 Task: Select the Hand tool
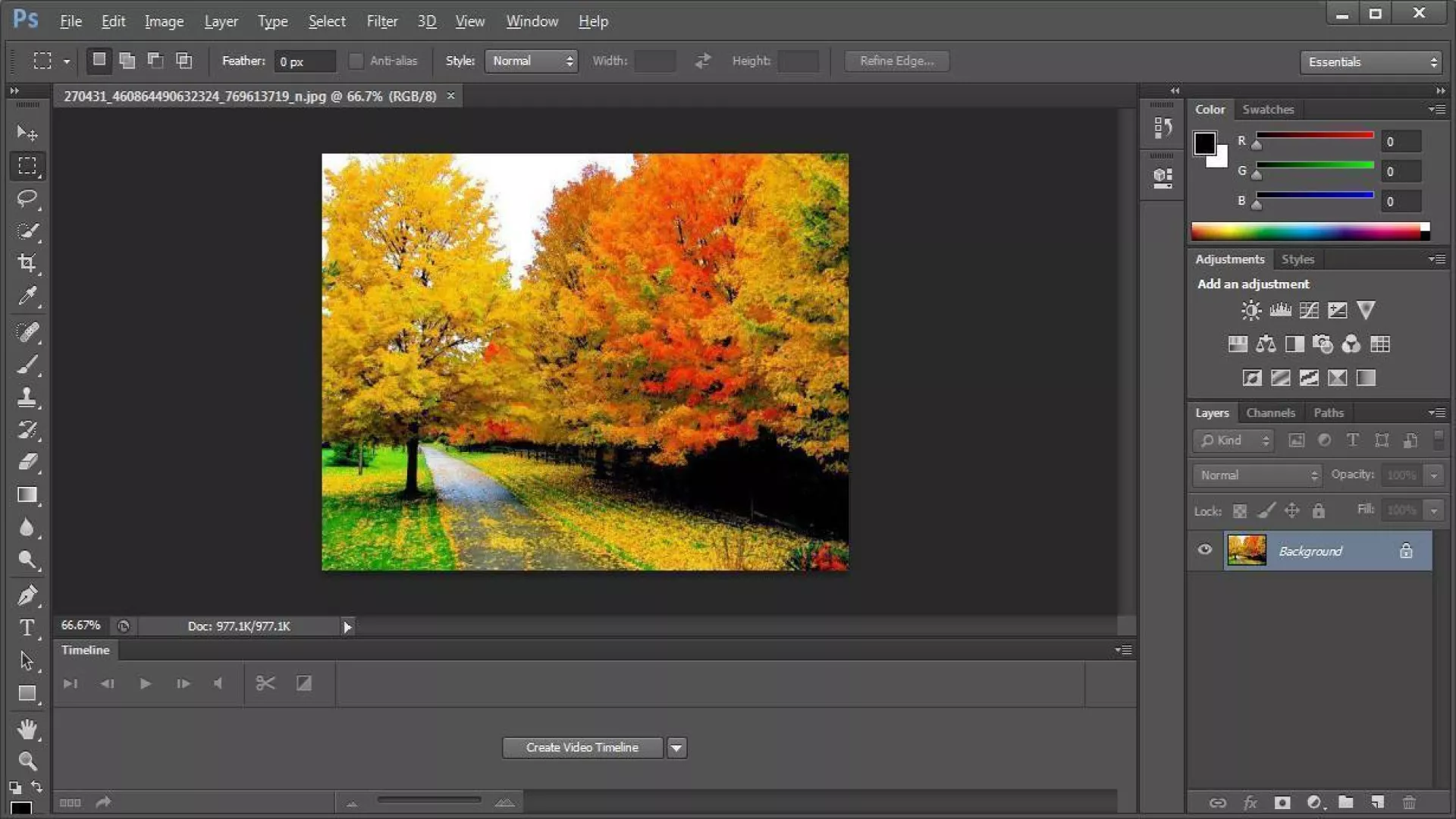point(27,730)
